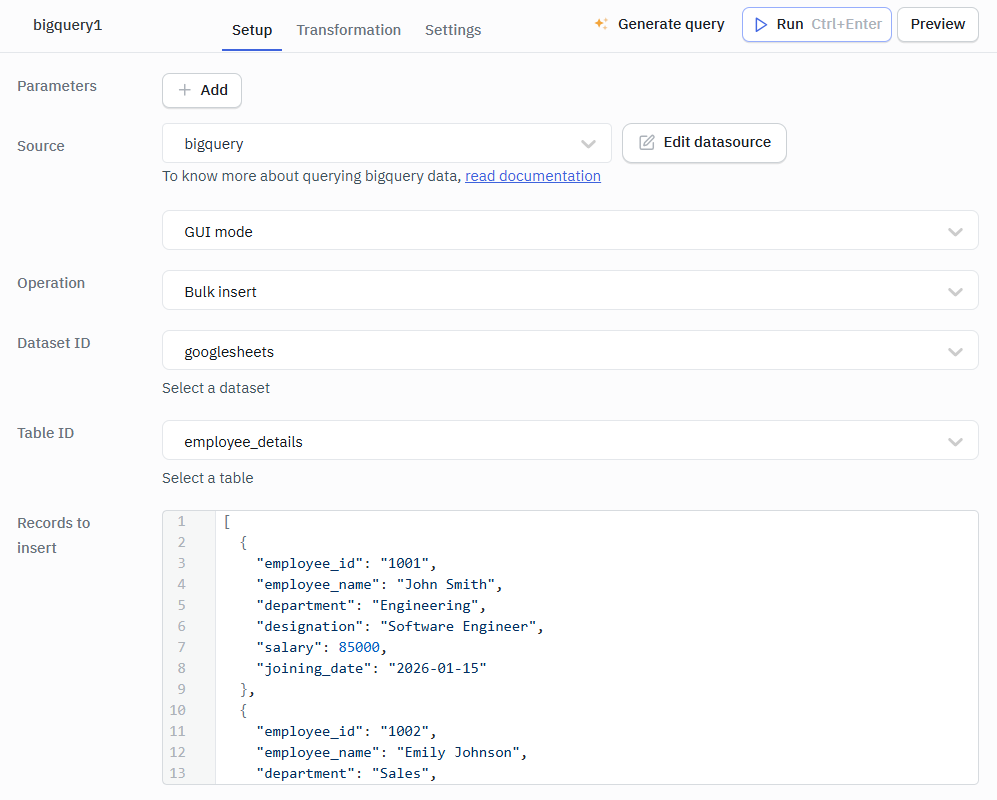Screen dimensions: 997x800
Task: Click the chevron arrow of Operation selector
Action: click(x=955, y=291)
